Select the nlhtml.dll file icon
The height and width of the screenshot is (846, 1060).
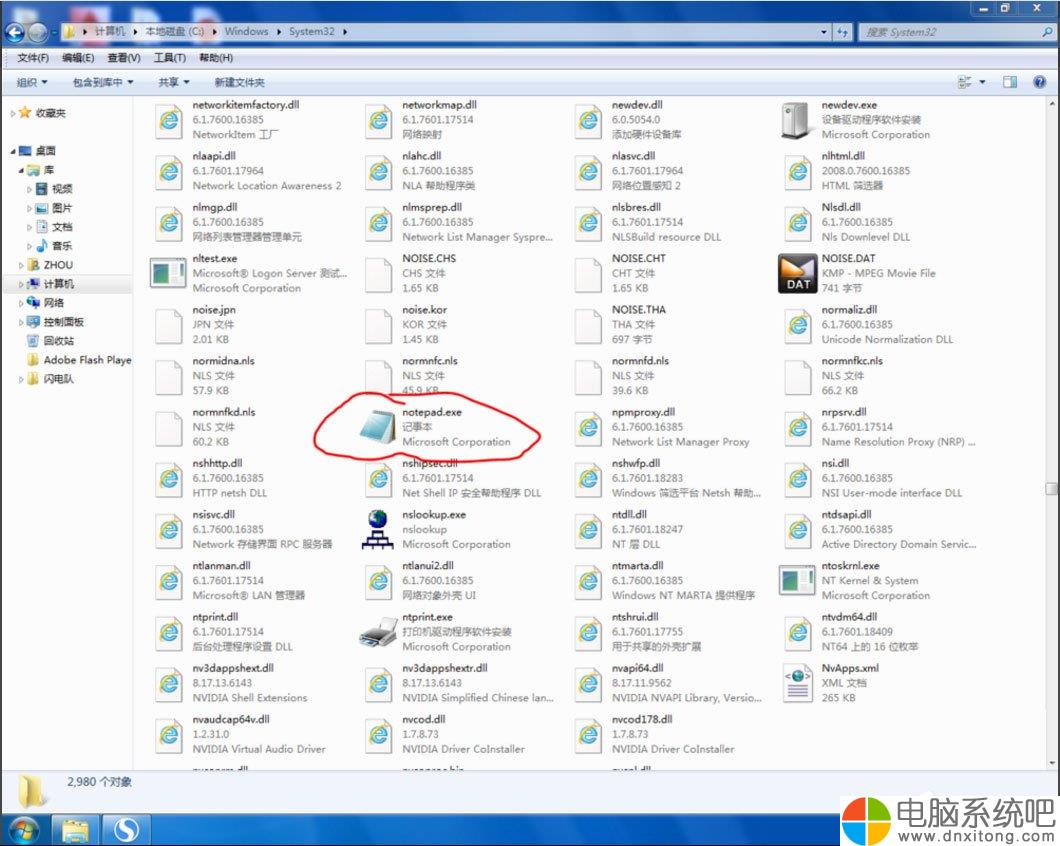pyautogui.click(x=798, y=171)
